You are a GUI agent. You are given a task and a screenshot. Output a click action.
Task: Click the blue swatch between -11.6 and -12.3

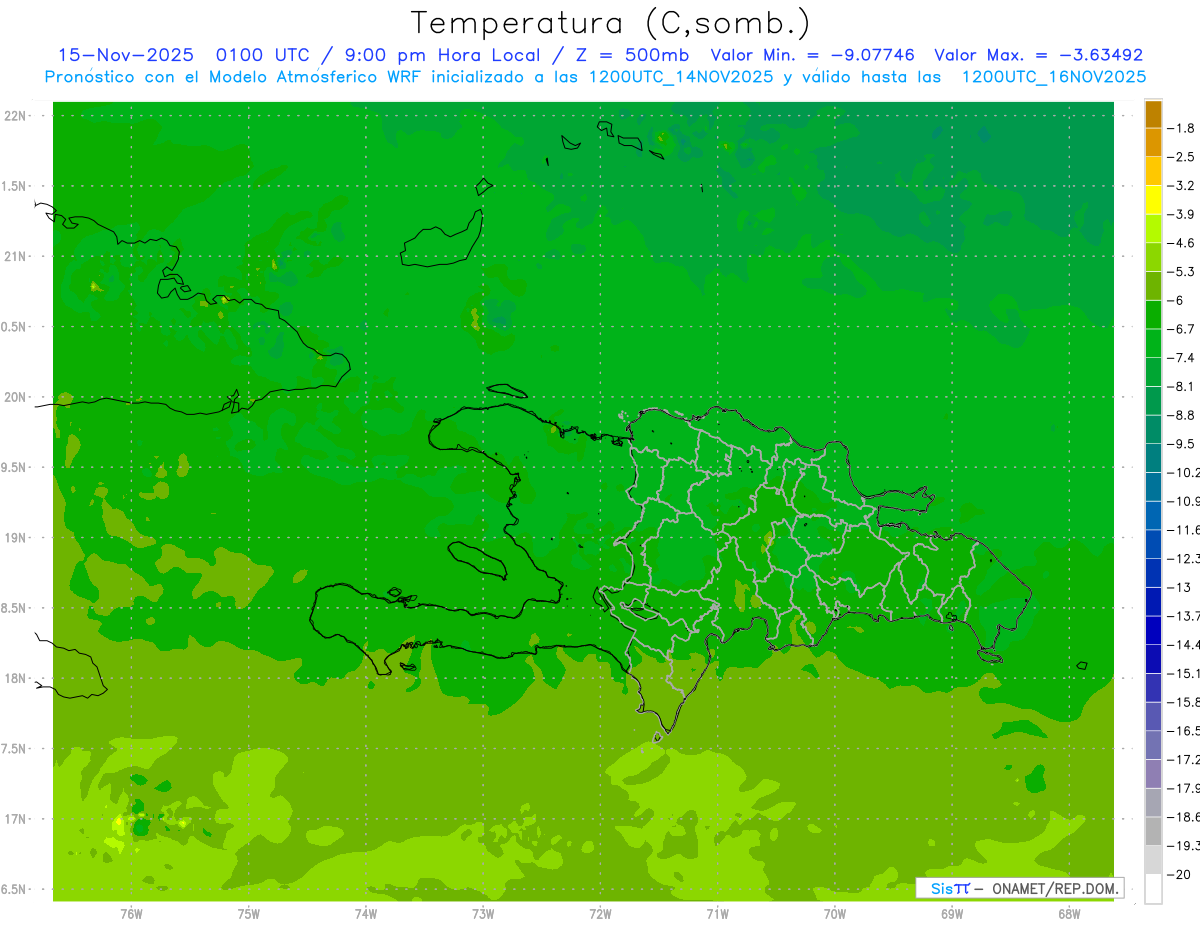1153,543
